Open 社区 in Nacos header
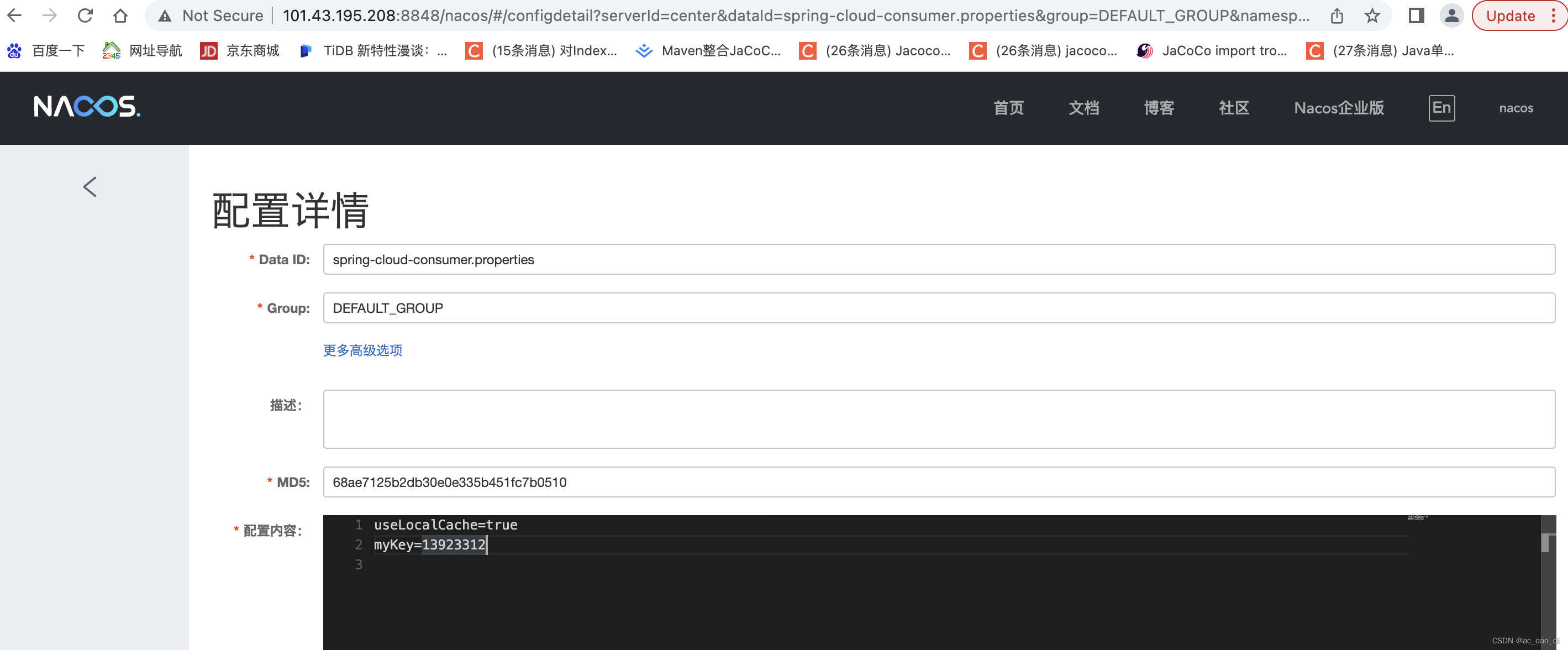The height and width of the screenshot is (650, 1568). (1234, 108)
